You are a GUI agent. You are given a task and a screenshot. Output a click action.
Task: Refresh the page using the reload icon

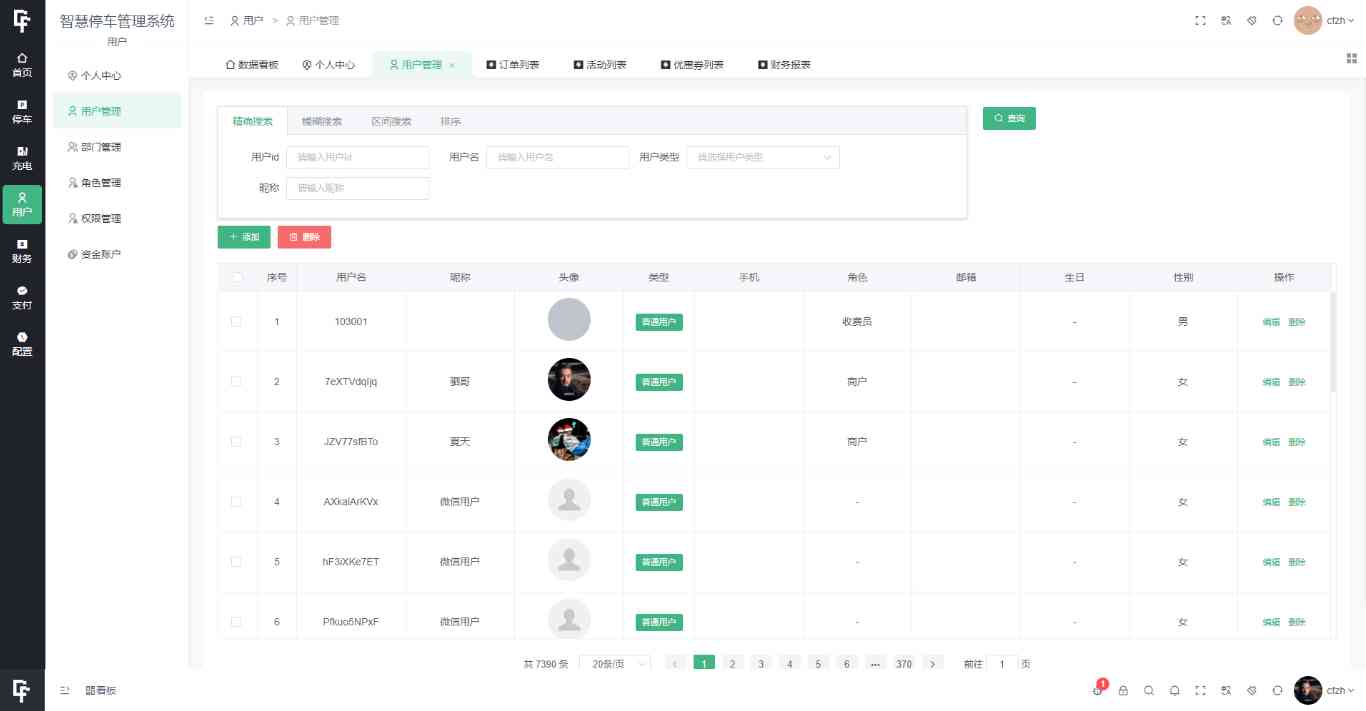(1277, 20)
